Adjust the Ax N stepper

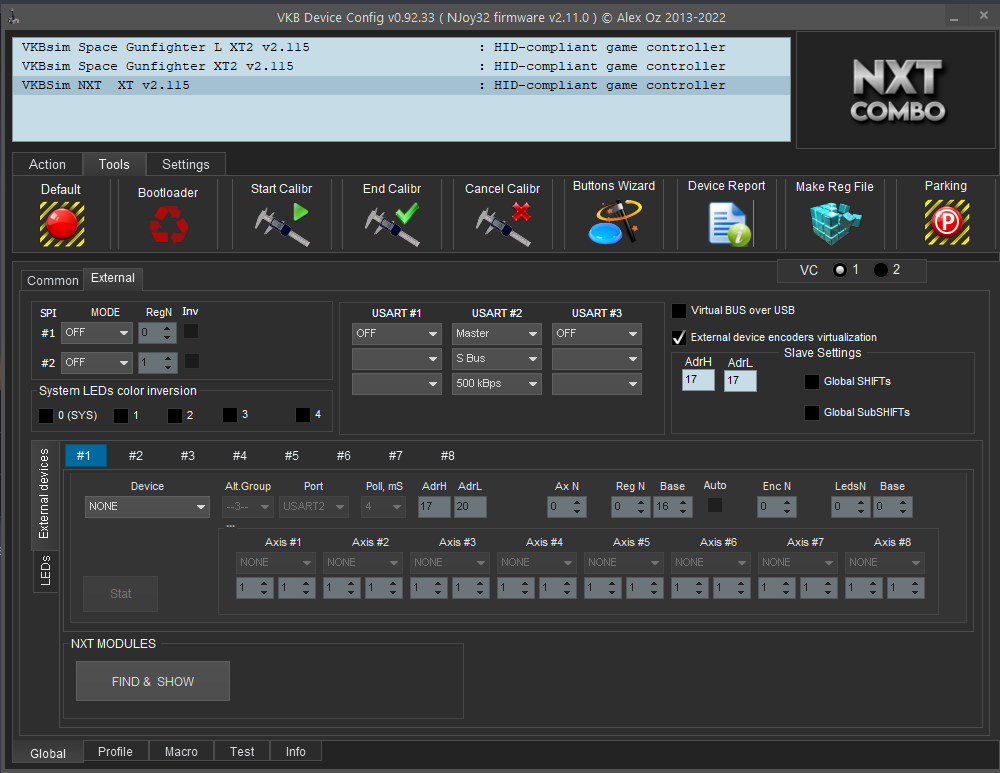[567, 506]
